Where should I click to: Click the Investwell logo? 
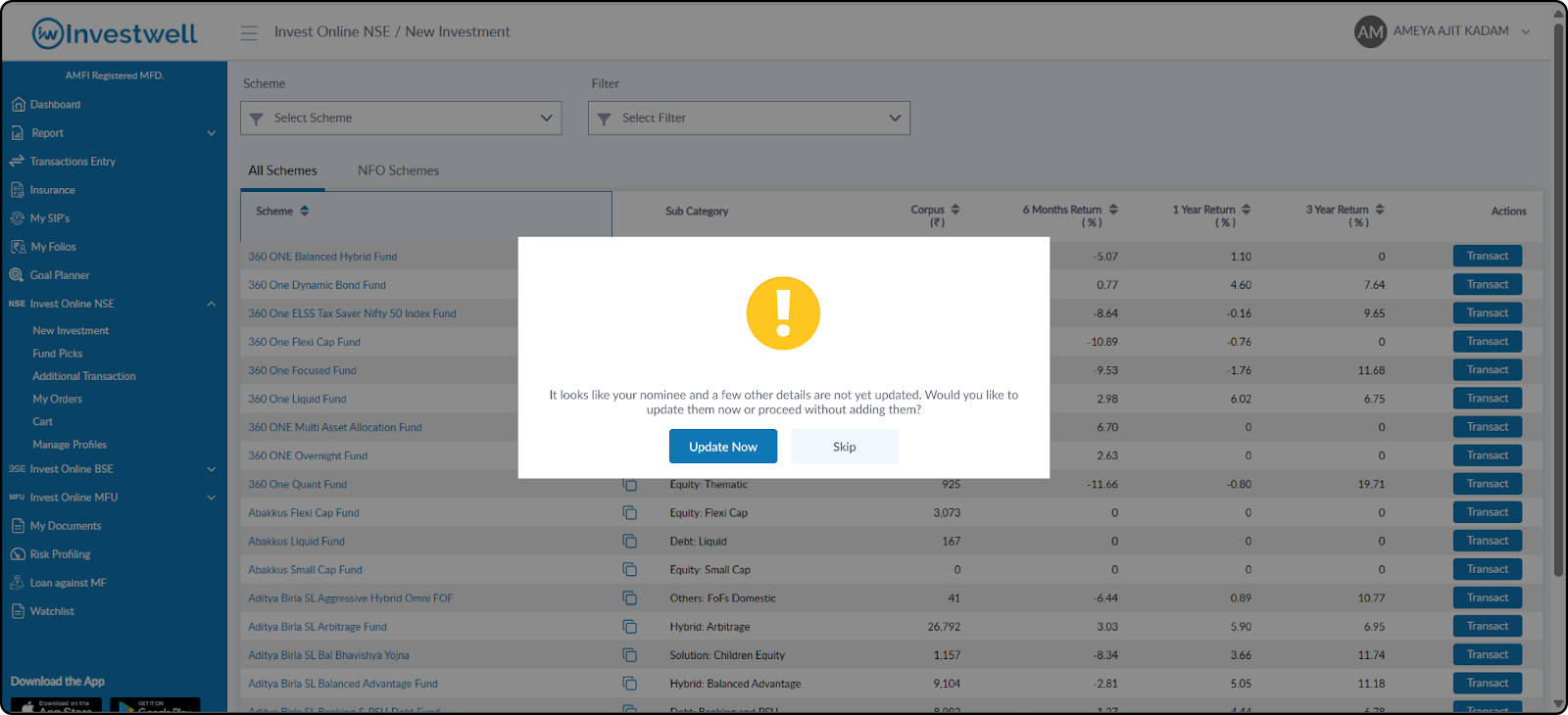pos(115,33)
